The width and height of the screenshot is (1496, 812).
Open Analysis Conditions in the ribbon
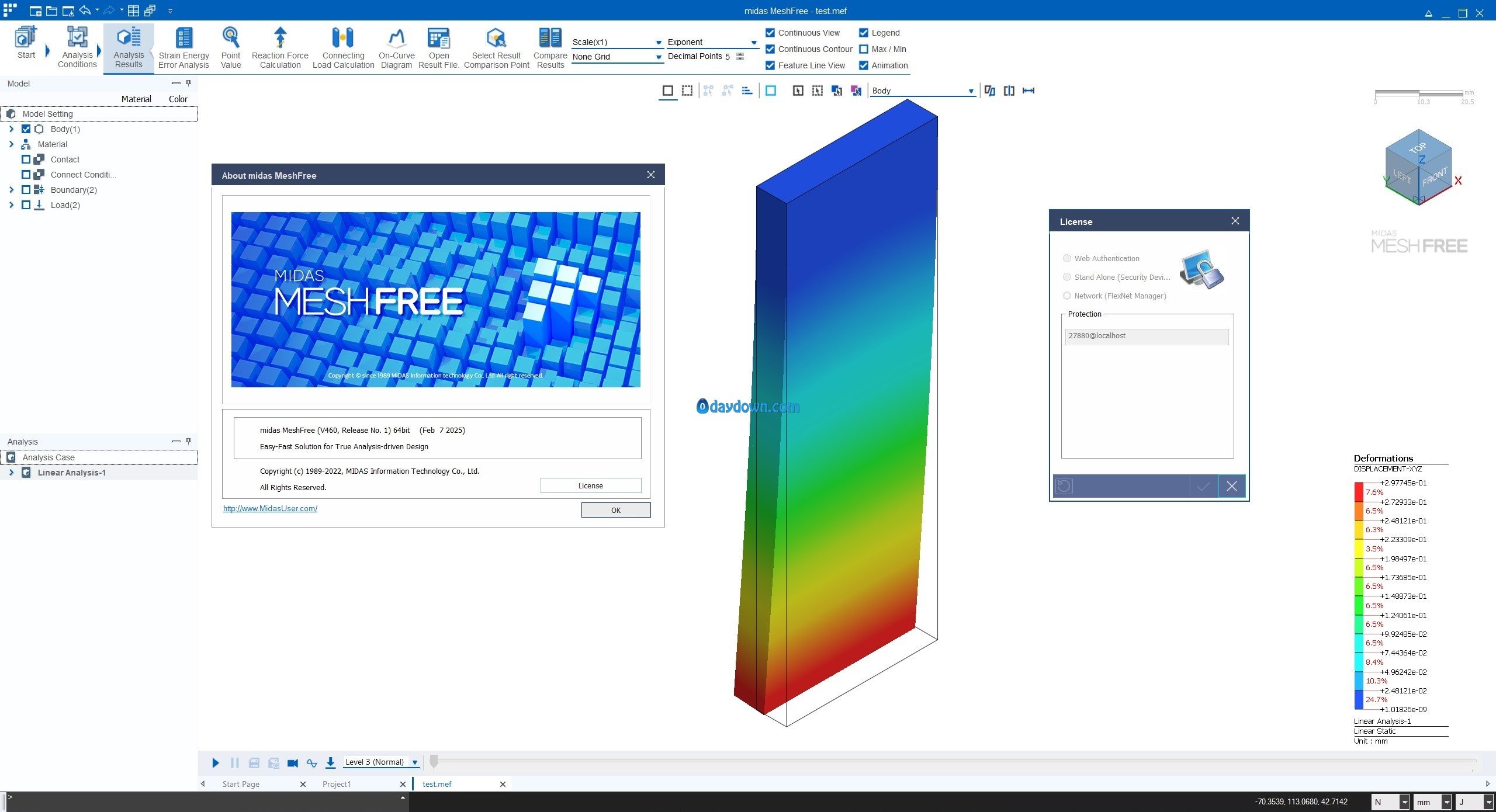click(x=77, y=47)
